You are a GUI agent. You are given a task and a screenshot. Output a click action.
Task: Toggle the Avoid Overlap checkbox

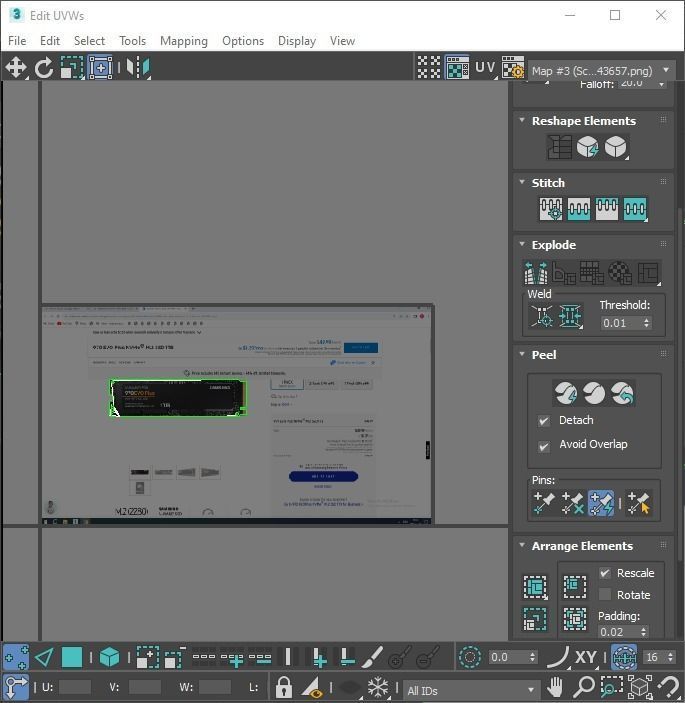tap(544, 447)
